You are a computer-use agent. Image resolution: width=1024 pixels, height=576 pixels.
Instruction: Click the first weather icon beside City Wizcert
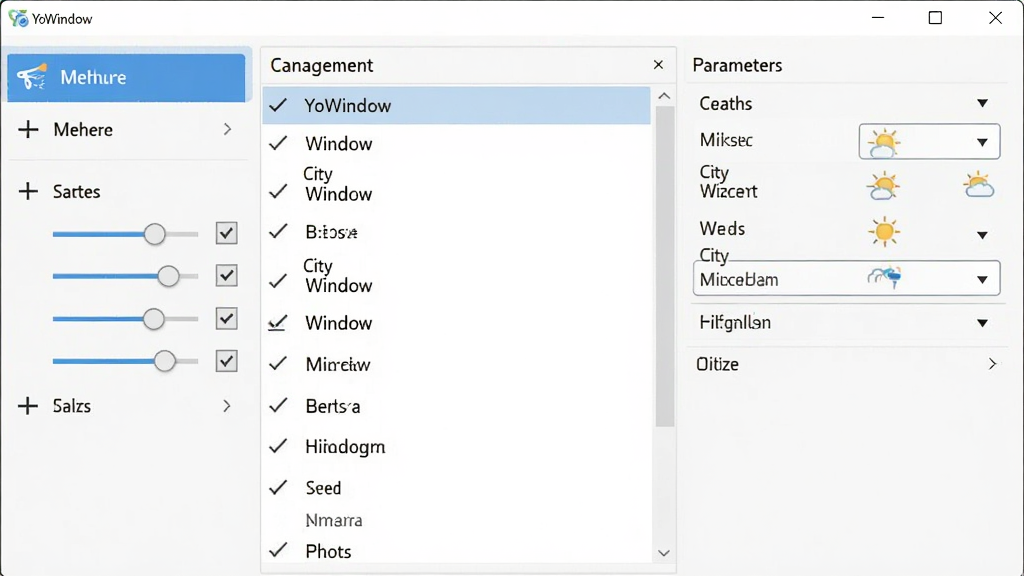tap(884, 186)
